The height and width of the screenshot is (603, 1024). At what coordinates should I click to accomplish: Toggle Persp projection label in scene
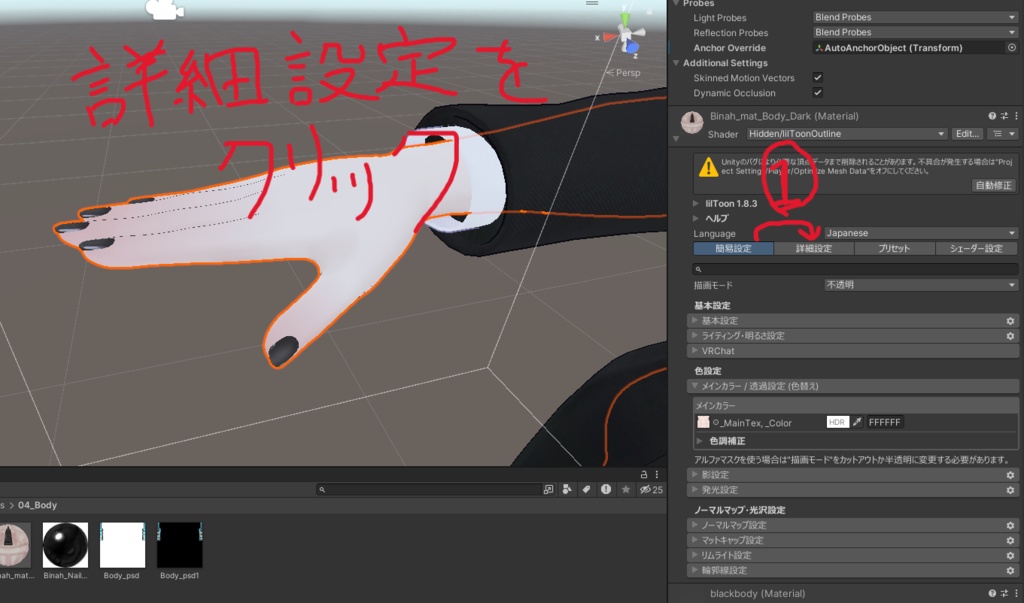624,73
